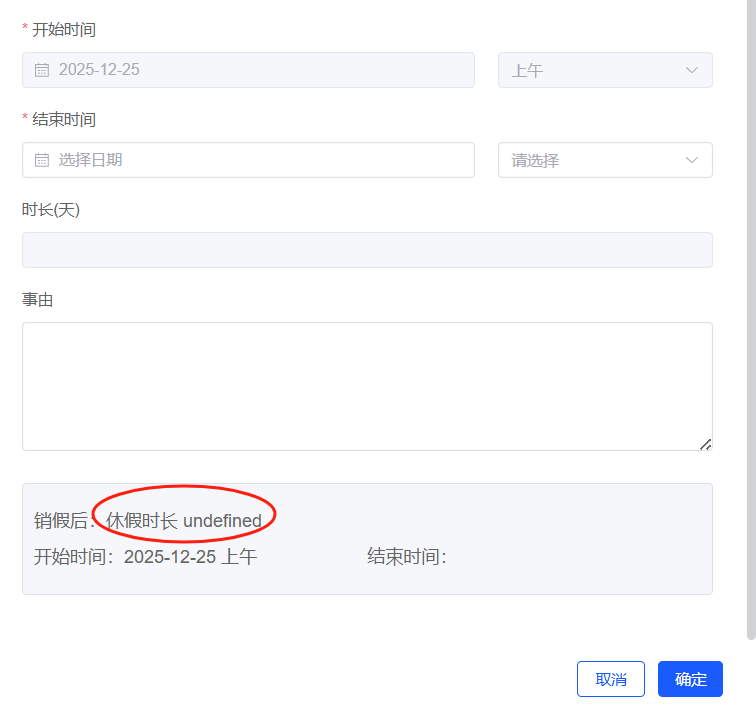Click the calendar icon in end date field
The height and width of the screenshot is (712, 756).
(x=42, y=160)
